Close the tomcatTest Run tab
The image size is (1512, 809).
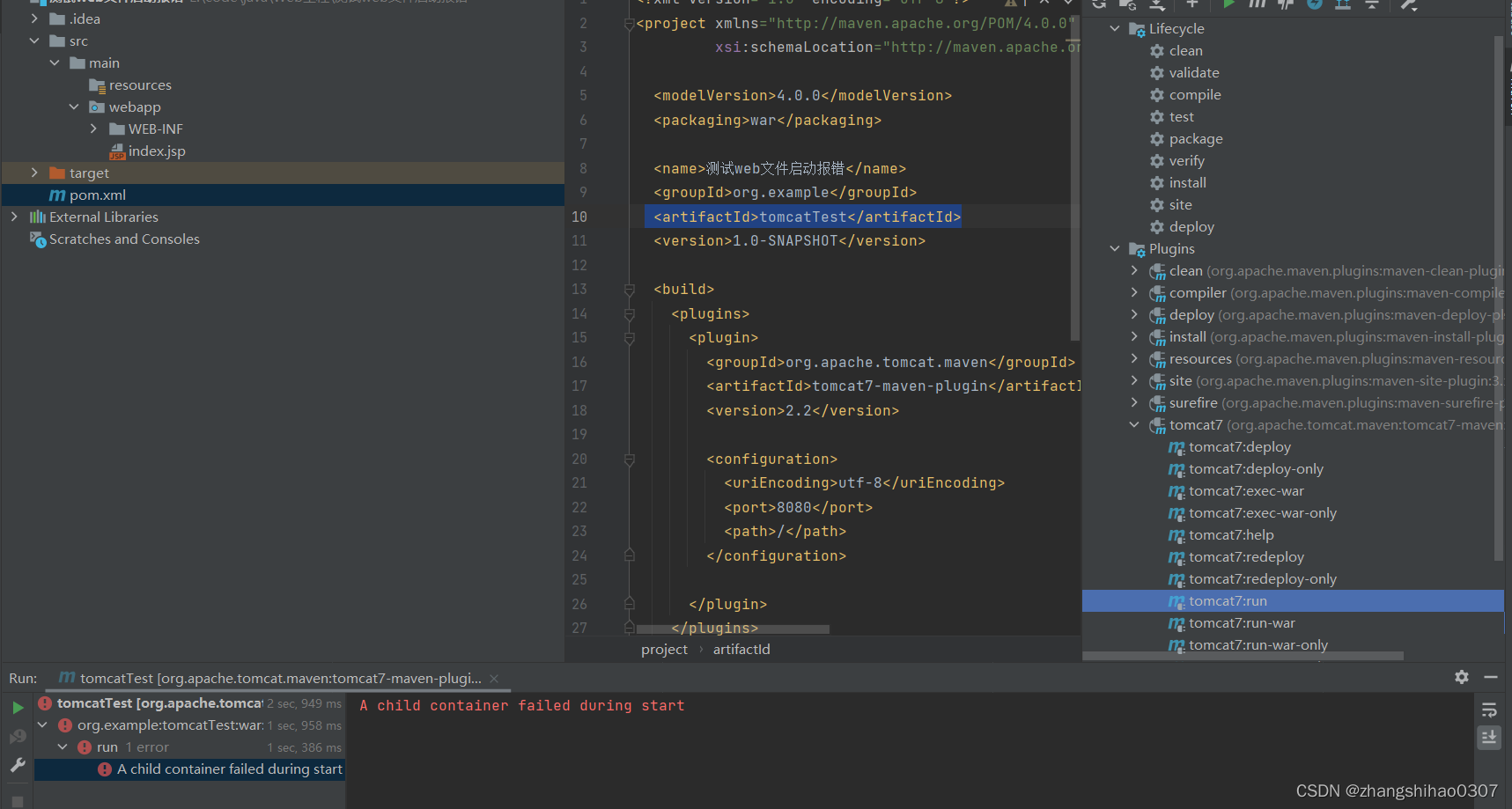(494, 679)
